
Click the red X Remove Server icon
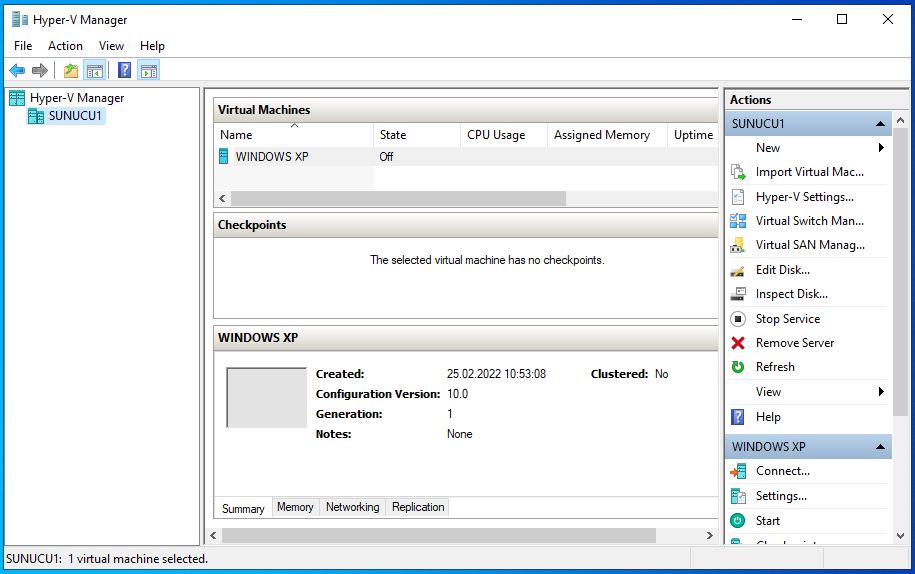point(738,343)
